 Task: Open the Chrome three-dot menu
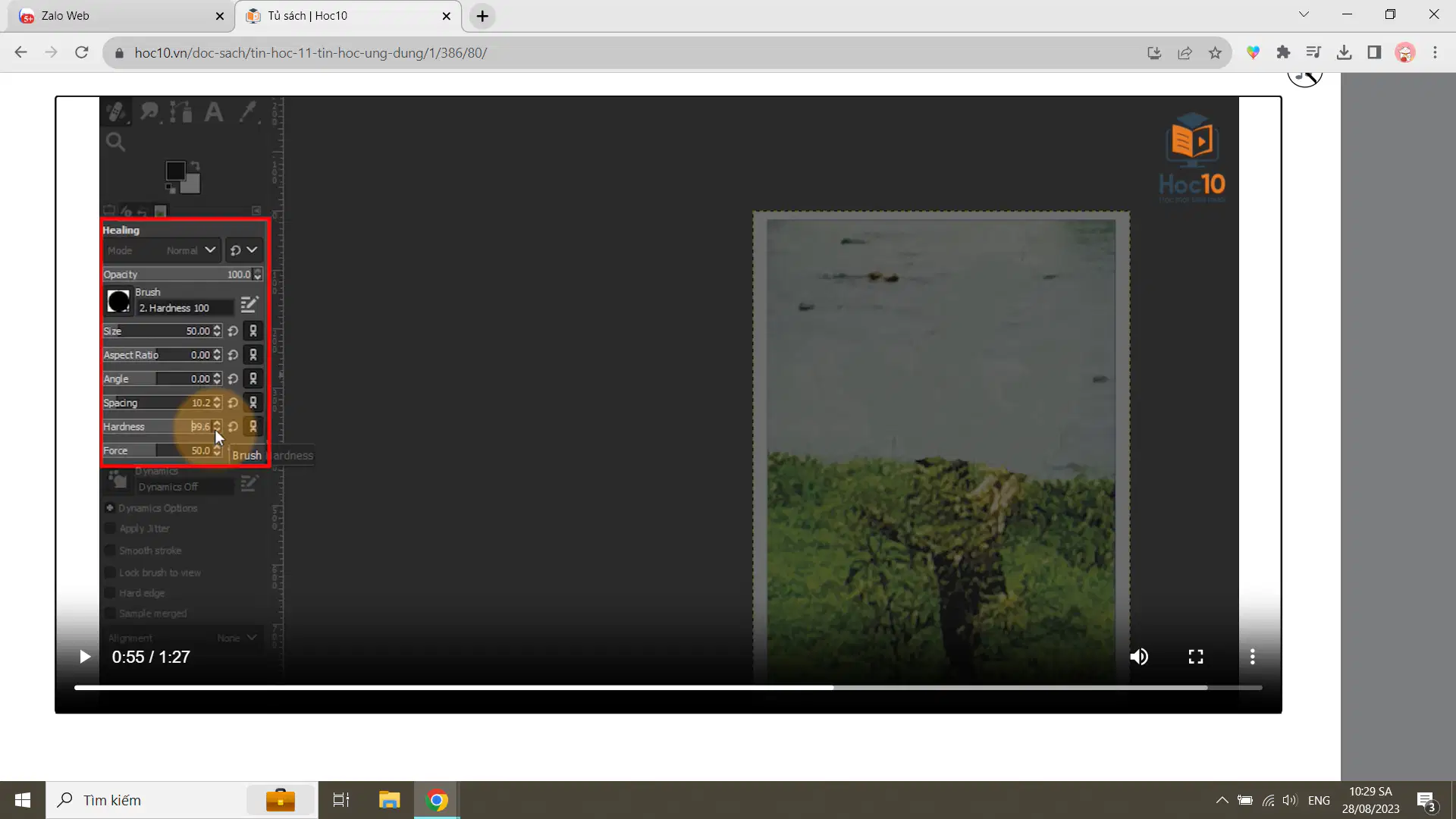click(x=1435, y=52)
